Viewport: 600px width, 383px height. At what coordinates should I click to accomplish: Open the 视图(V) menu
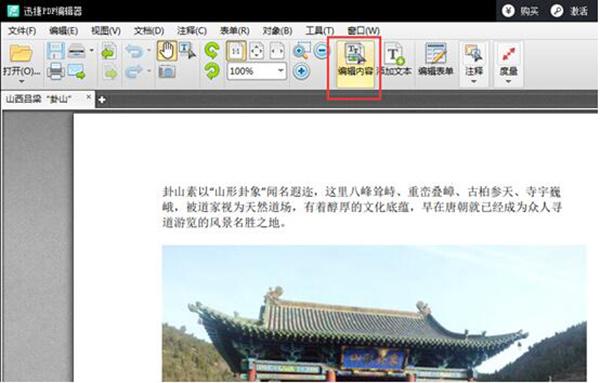(x=106, y=31)
